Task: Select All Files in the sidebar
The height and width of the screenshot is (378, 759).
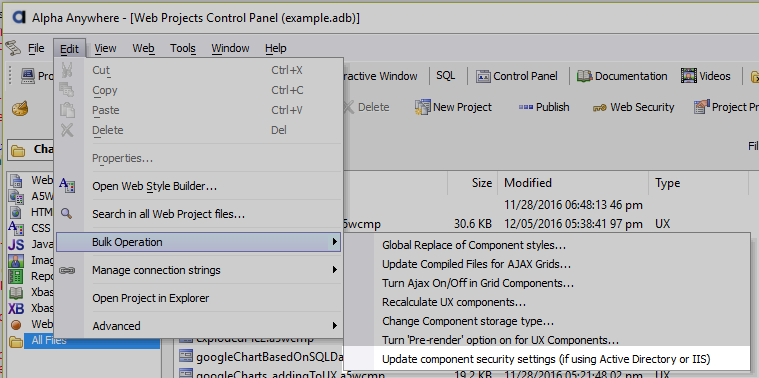Action: point(92,340)
